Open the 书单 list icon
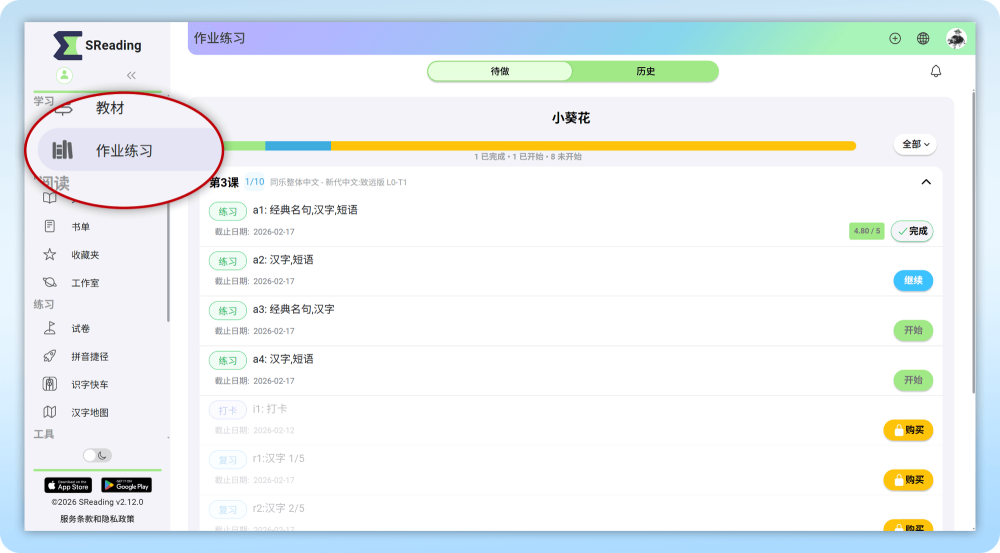Screen dimensions: 1000x553 point(50,226)
